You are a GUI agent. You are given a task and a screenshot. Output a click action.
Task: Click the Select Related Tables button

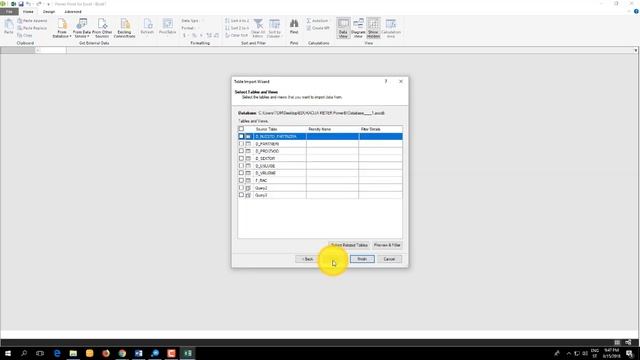pyautogui.click(x=349, y=245)
